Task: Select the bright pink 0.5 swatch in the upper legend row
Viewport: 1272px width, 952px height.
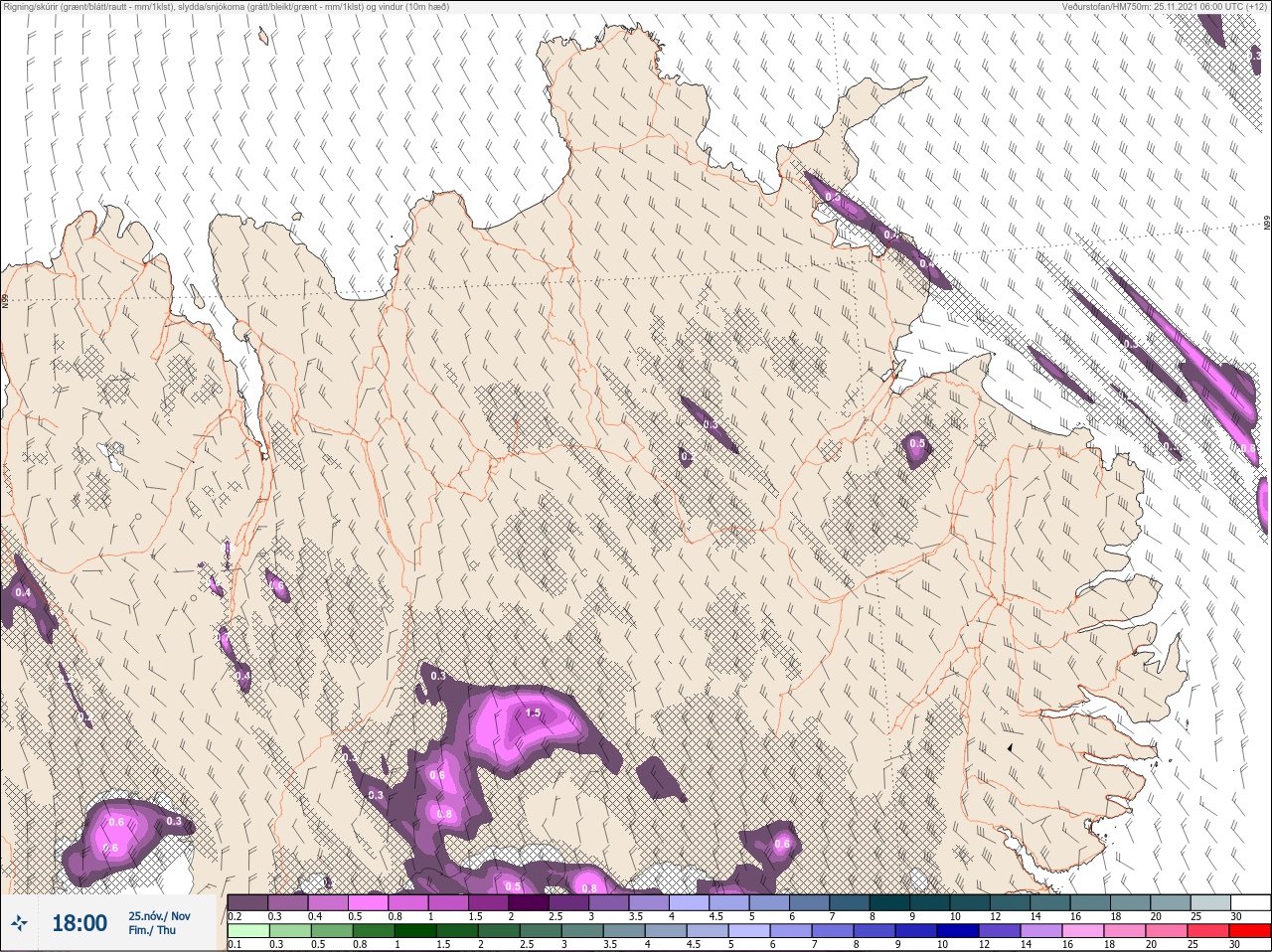Action: click(368, 902)
